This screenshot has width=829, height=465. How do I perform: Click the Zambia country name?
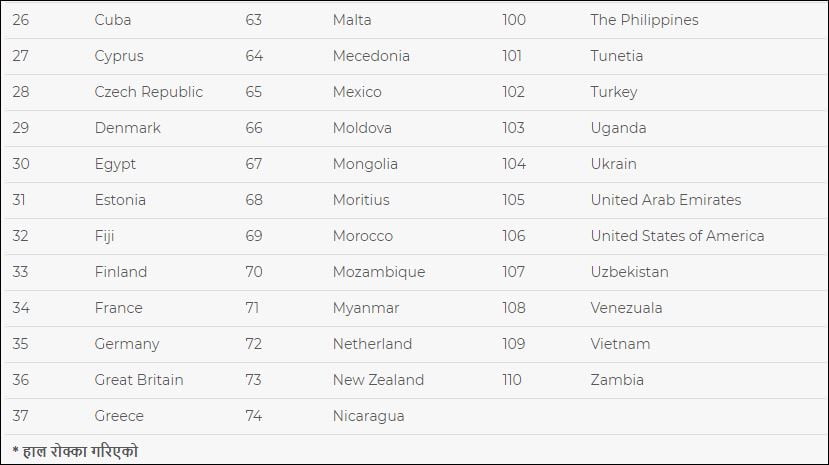[617, 380]
